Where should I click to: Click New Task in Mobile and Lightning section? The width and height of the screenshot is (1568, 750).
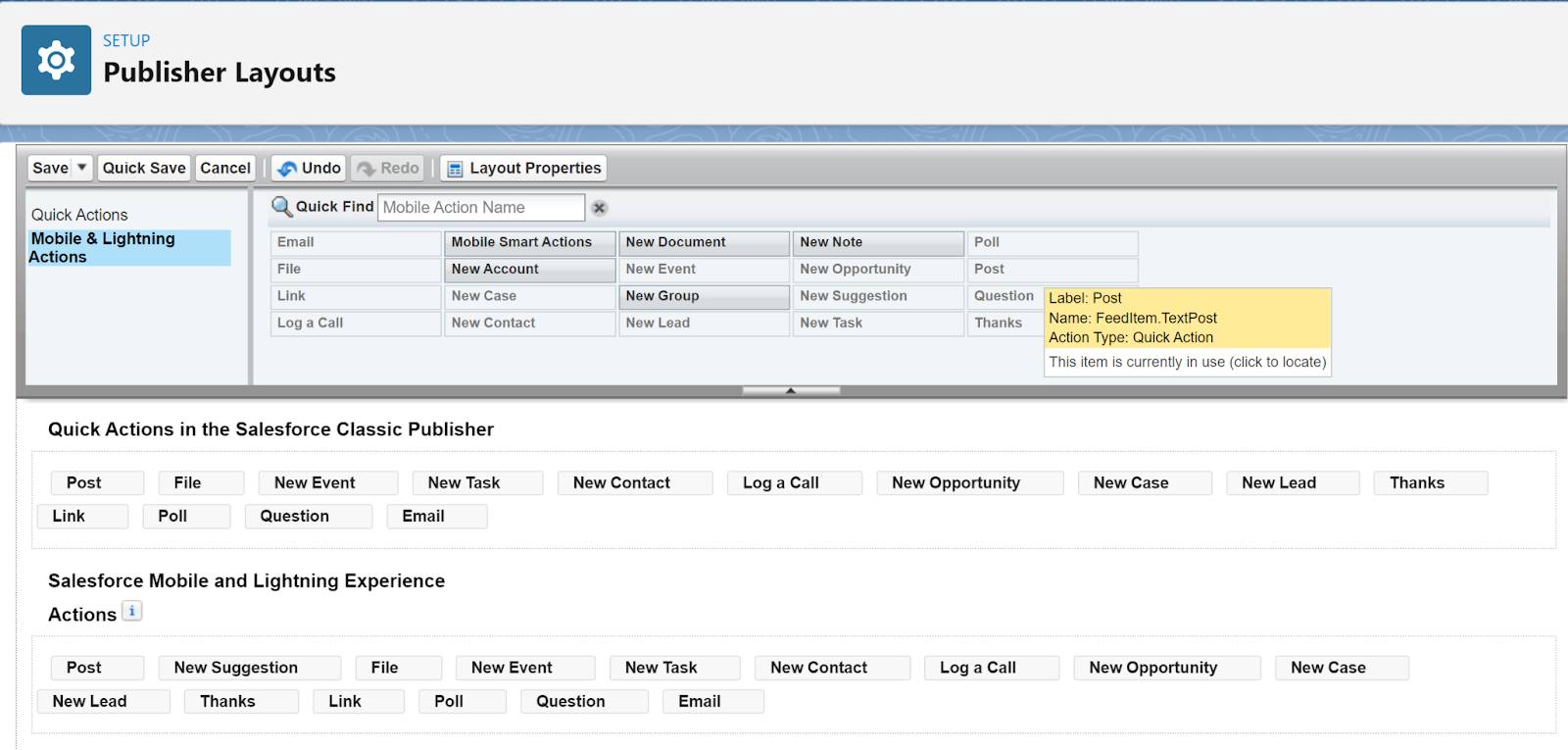(675, 669)
